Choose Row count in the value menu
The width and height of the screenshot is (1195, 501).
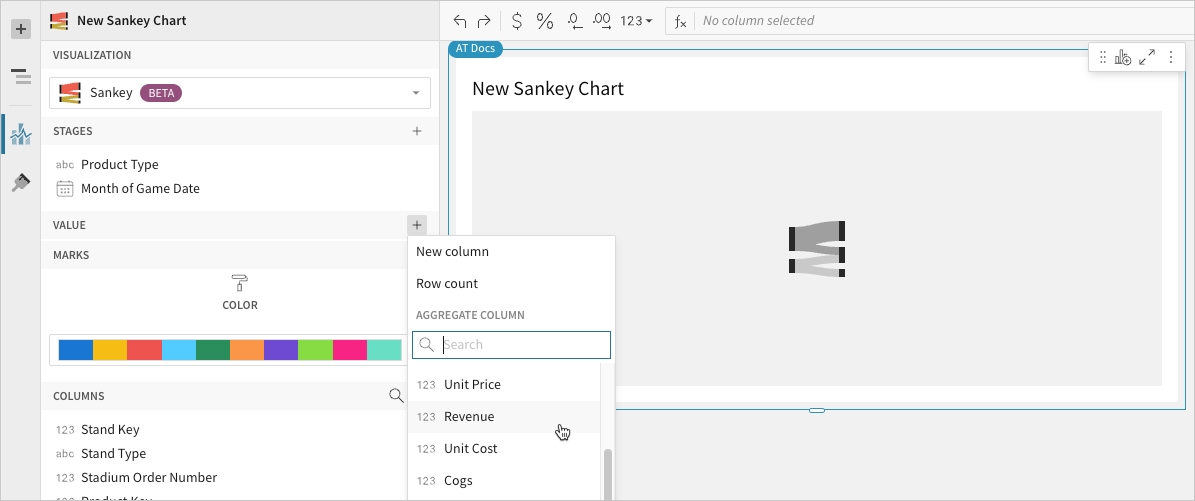(447, 283)
